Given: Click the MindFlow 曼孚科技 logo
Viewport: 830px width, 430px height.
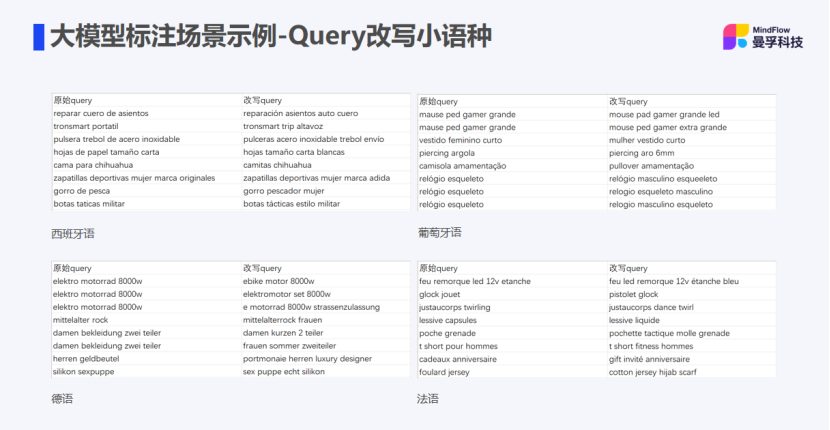Looking at the screenshot, I should pyautogui.click(x=763, y=37).
